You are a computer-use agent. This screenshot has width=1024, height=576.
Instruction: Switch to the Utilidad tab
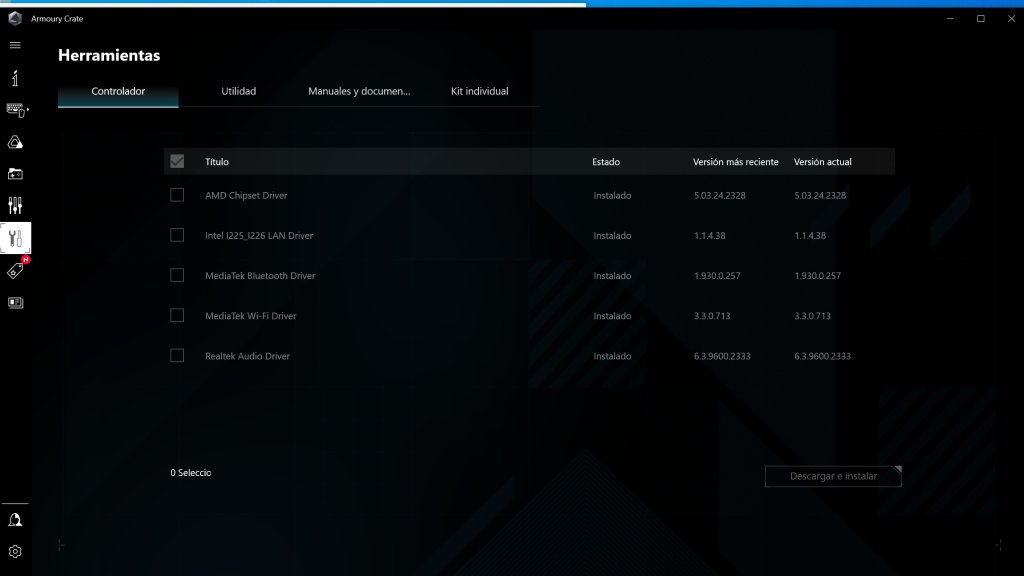[x=238, y=91]
